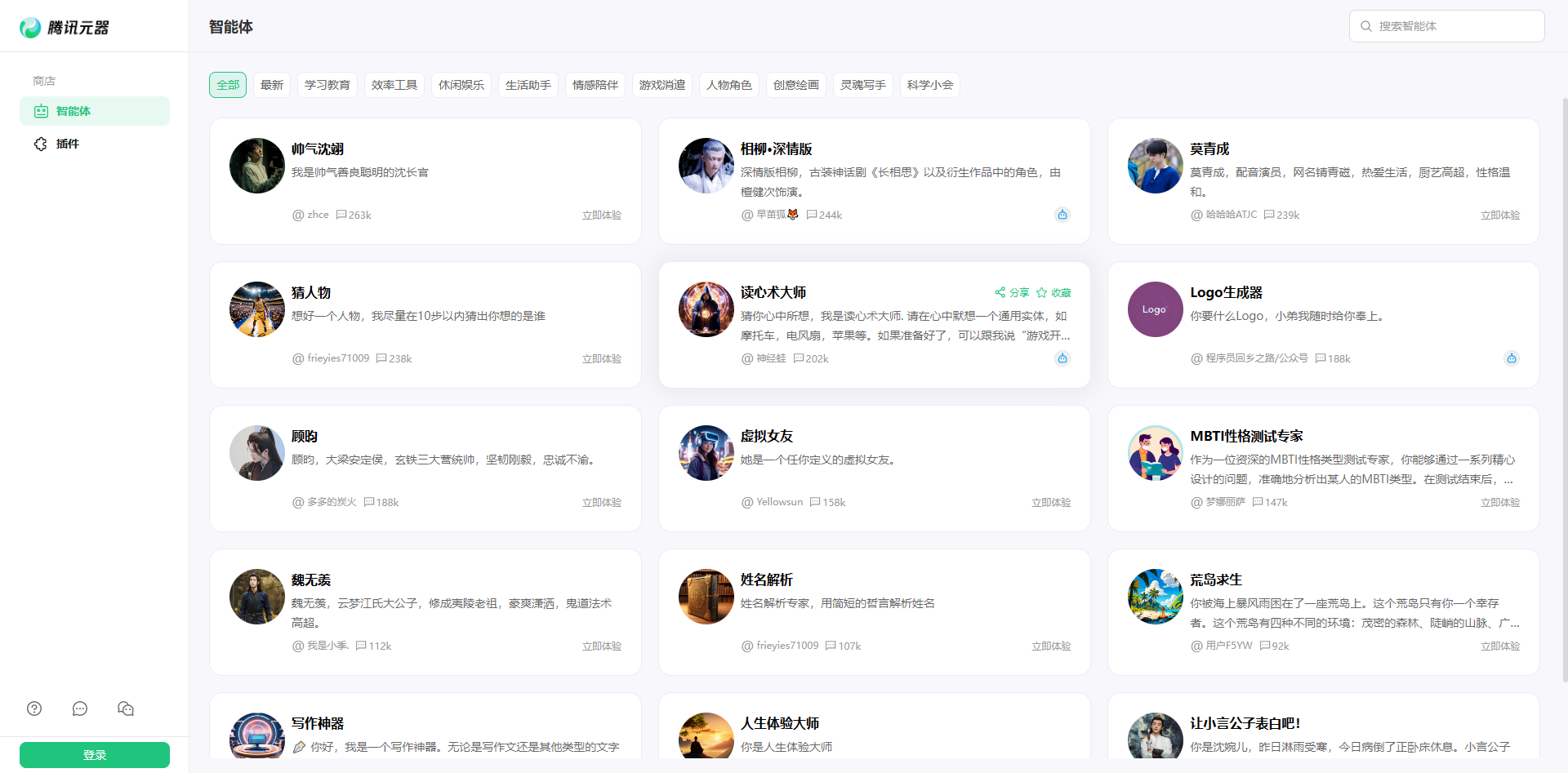Screen dimensions: 1568x773
Task: Toggle 收藏 star on 读心术大师 card
Action: pos(1042,292)
